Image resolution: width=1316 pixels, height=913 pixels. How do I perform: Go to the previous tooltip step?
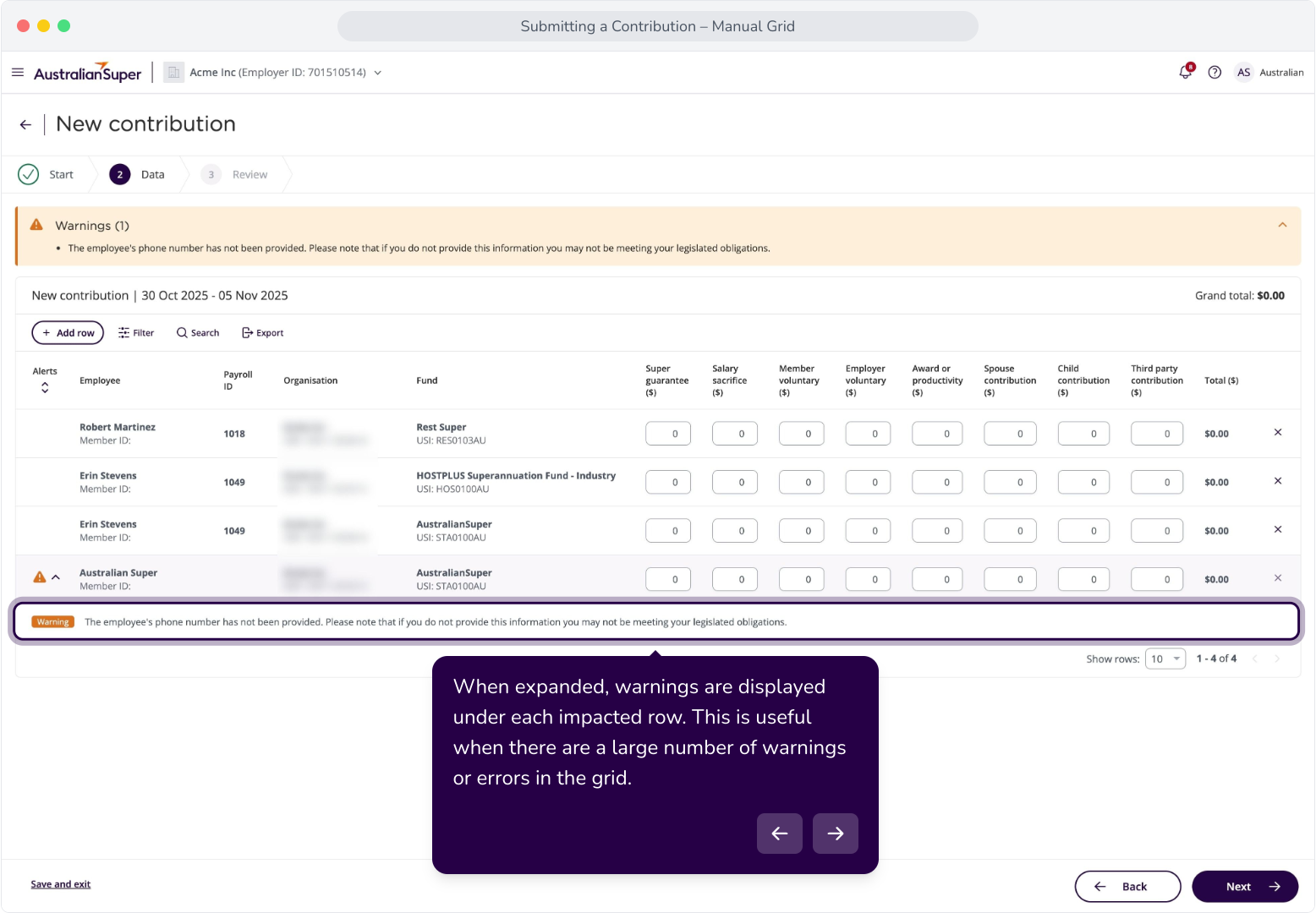pos(780,834)
